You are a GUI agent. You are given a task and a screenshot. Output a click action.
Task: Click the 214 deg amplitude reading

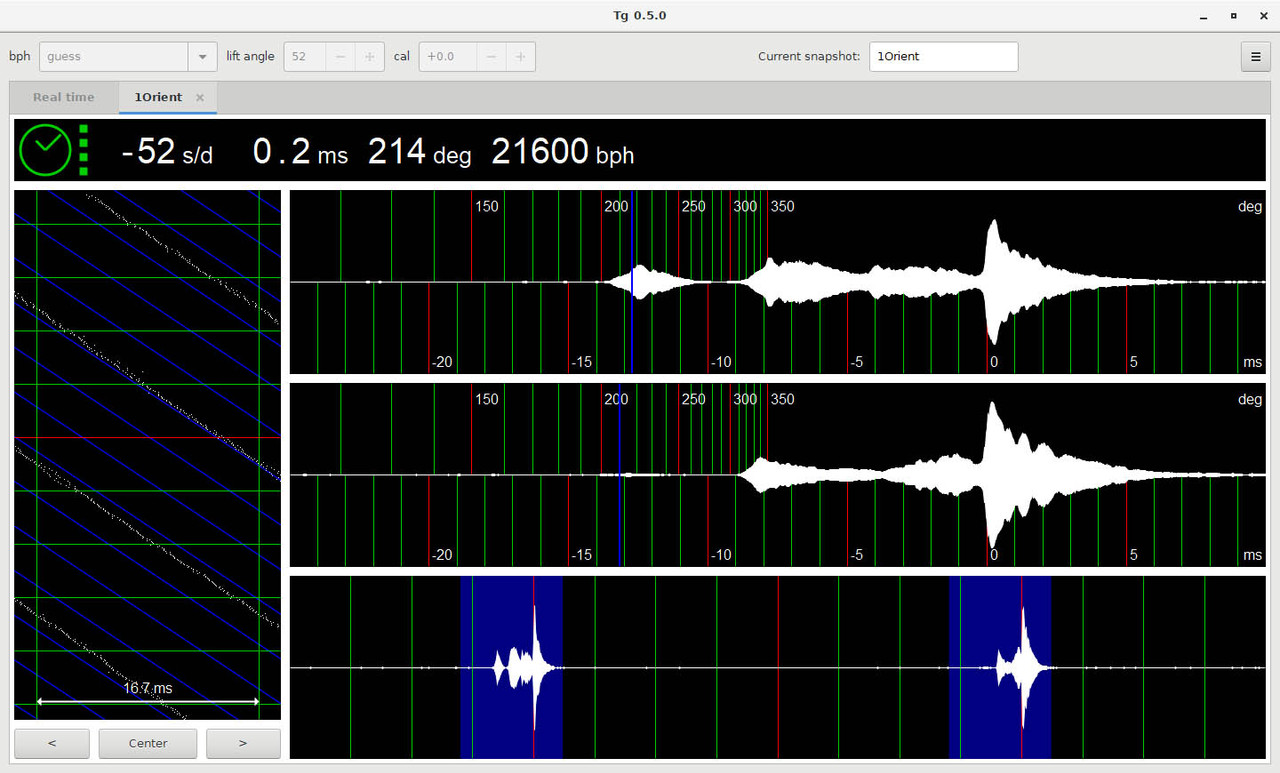pos(419,152)
